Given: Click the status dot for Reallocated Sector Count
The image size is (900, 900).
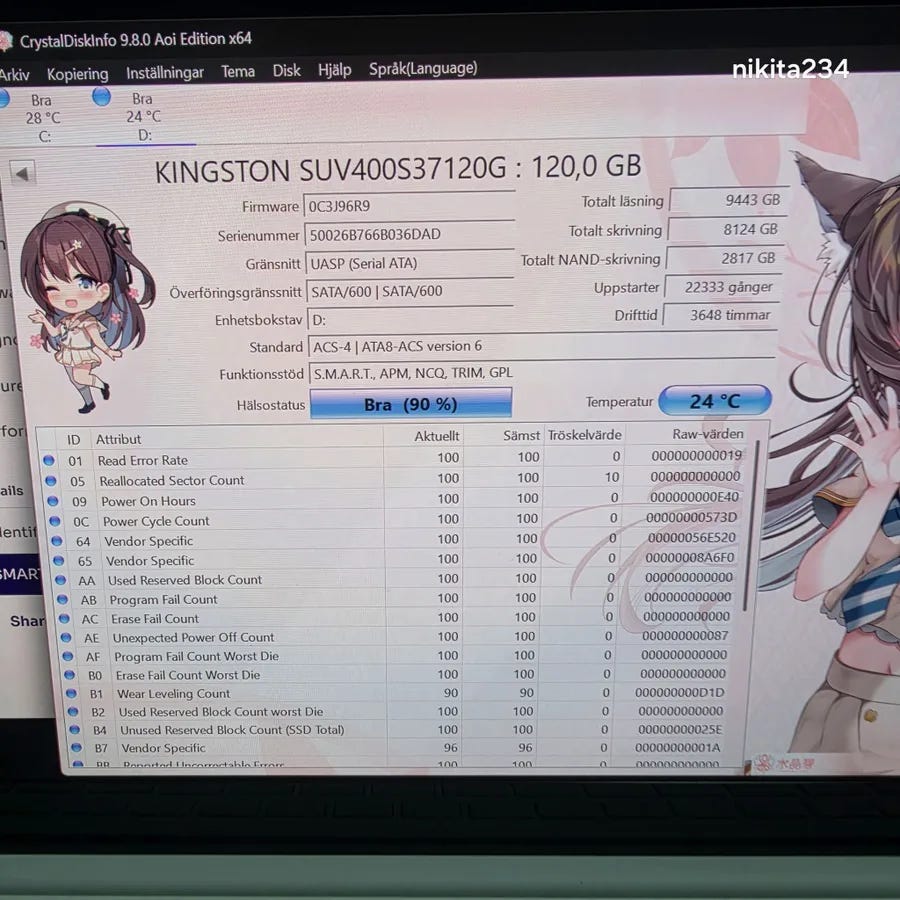Looking at the screenshot, I should click(51, 481).
